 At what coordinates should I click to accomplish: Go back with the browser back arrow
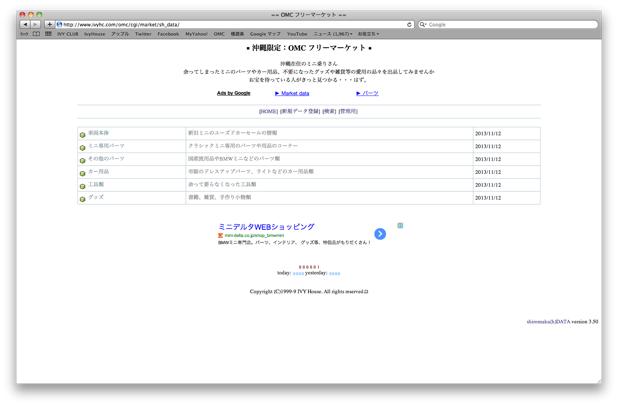(25, 24)
